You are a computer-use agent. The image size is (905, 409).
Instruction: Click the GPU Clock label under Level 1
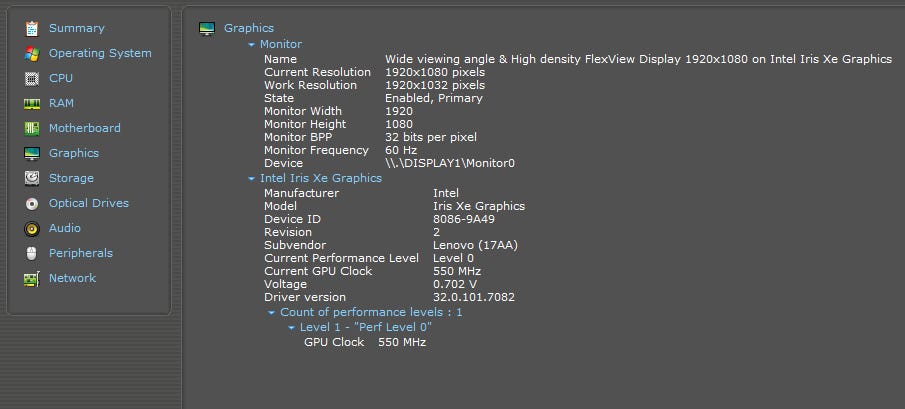coord(334,342)
